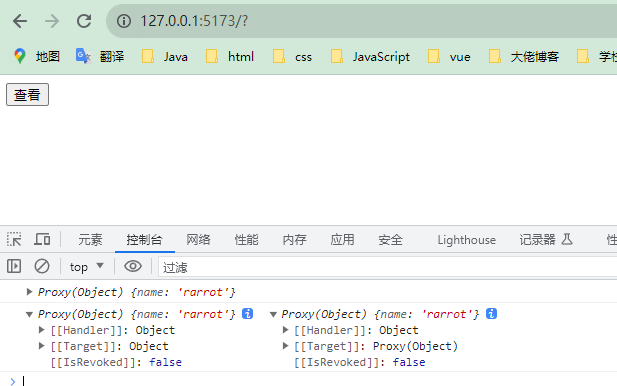Switch to the 内存 tab
This screenshot has height=386, width=617.
pyautogui.click(x=294, y=240)
